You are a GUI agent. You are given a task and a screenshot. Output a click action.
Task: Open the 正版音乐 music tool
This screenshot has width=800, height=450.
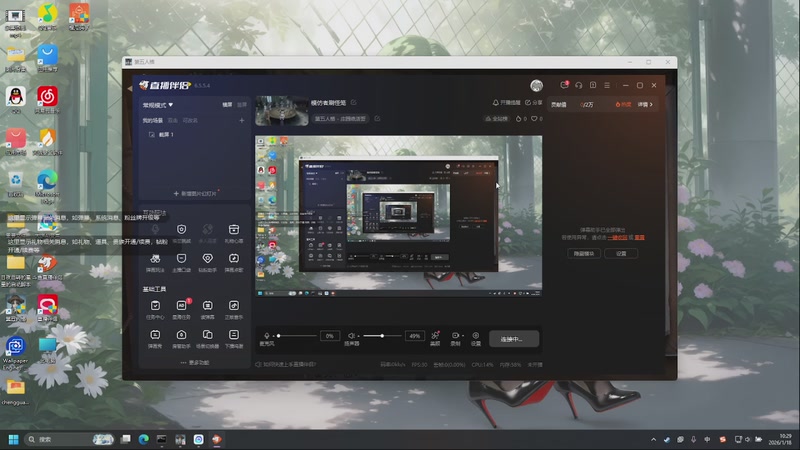point(234,309)
